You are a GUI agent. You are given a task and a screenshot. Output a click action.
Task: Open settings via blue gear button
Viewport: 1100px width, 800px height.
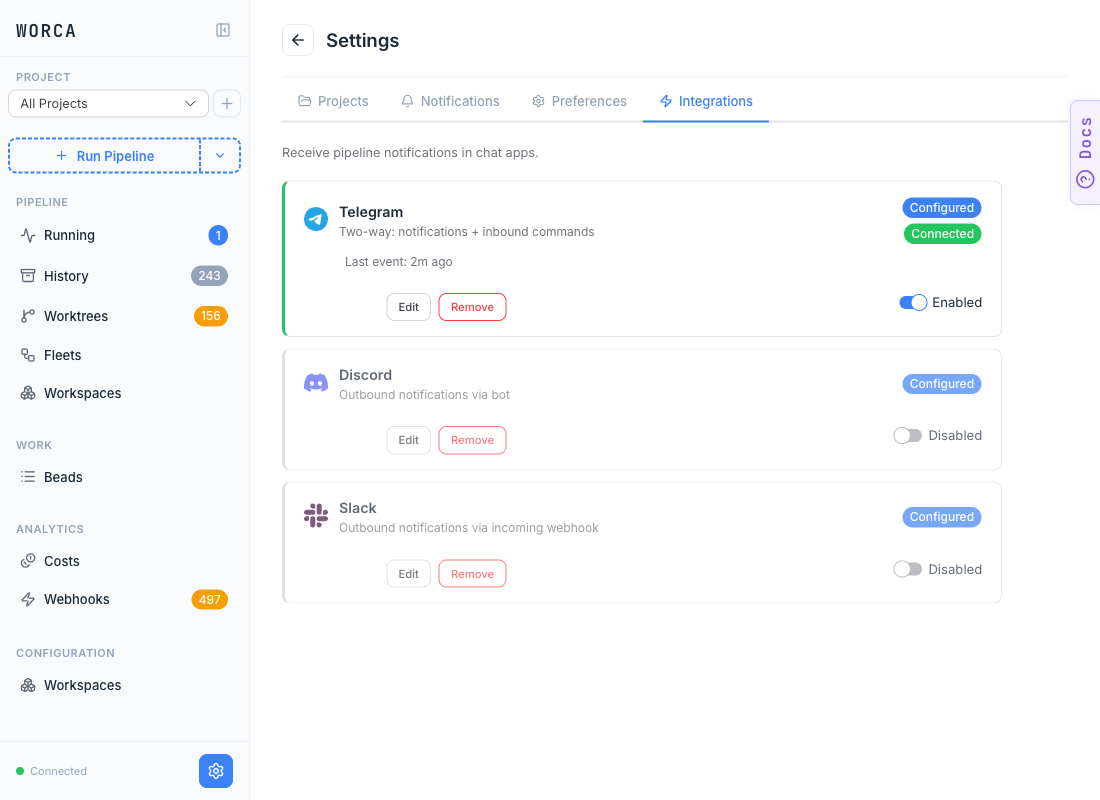pos(216,771)
